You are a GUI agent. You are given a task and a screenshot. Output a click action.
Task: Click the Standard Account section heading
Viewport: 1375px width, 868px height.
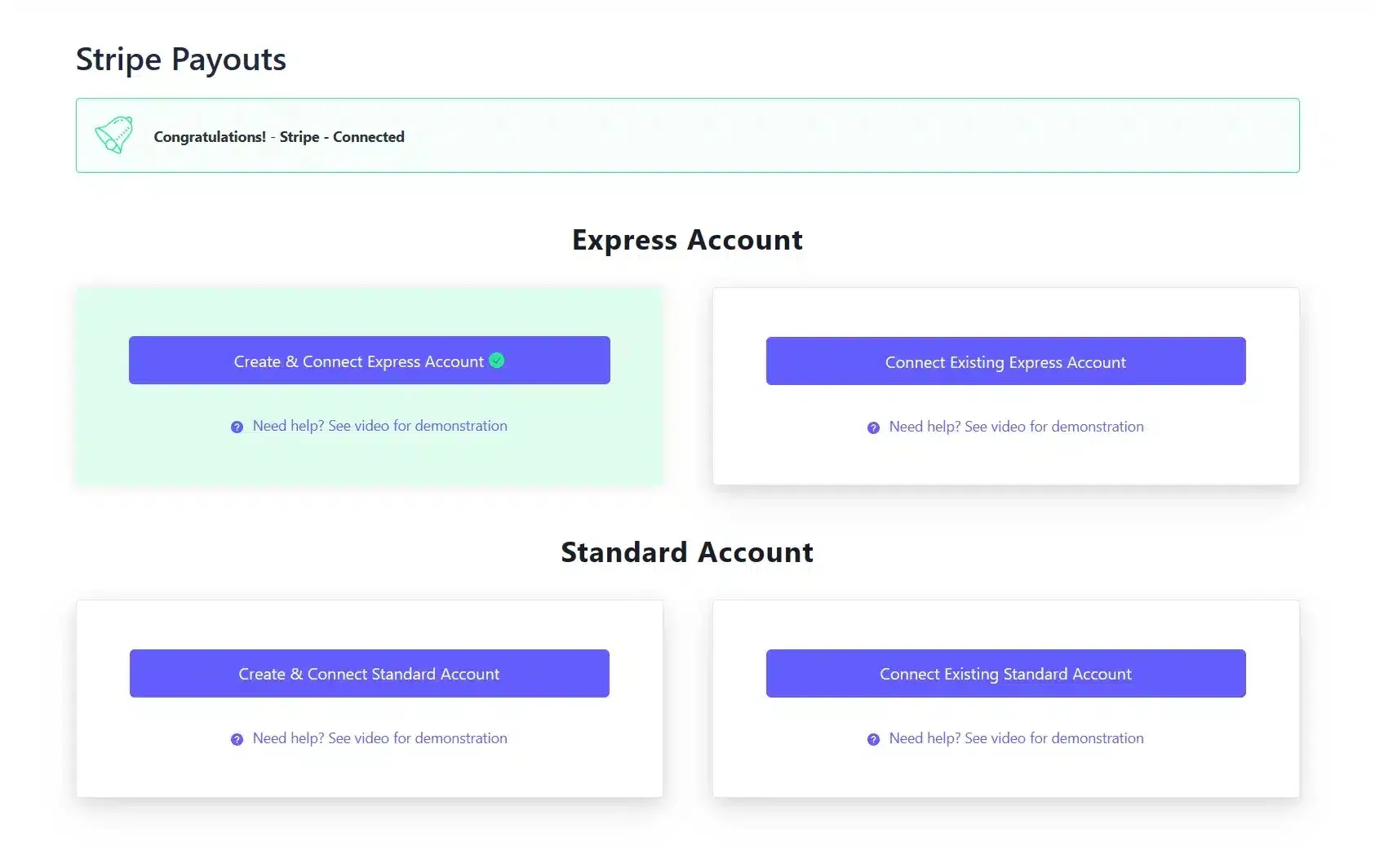[686, 551]
